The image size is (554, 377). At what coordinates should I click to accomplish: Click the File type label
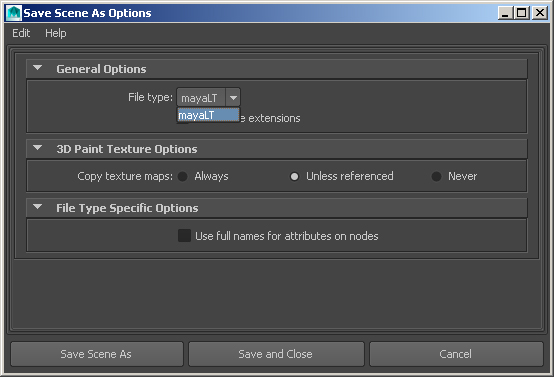[x=150, y=97]
